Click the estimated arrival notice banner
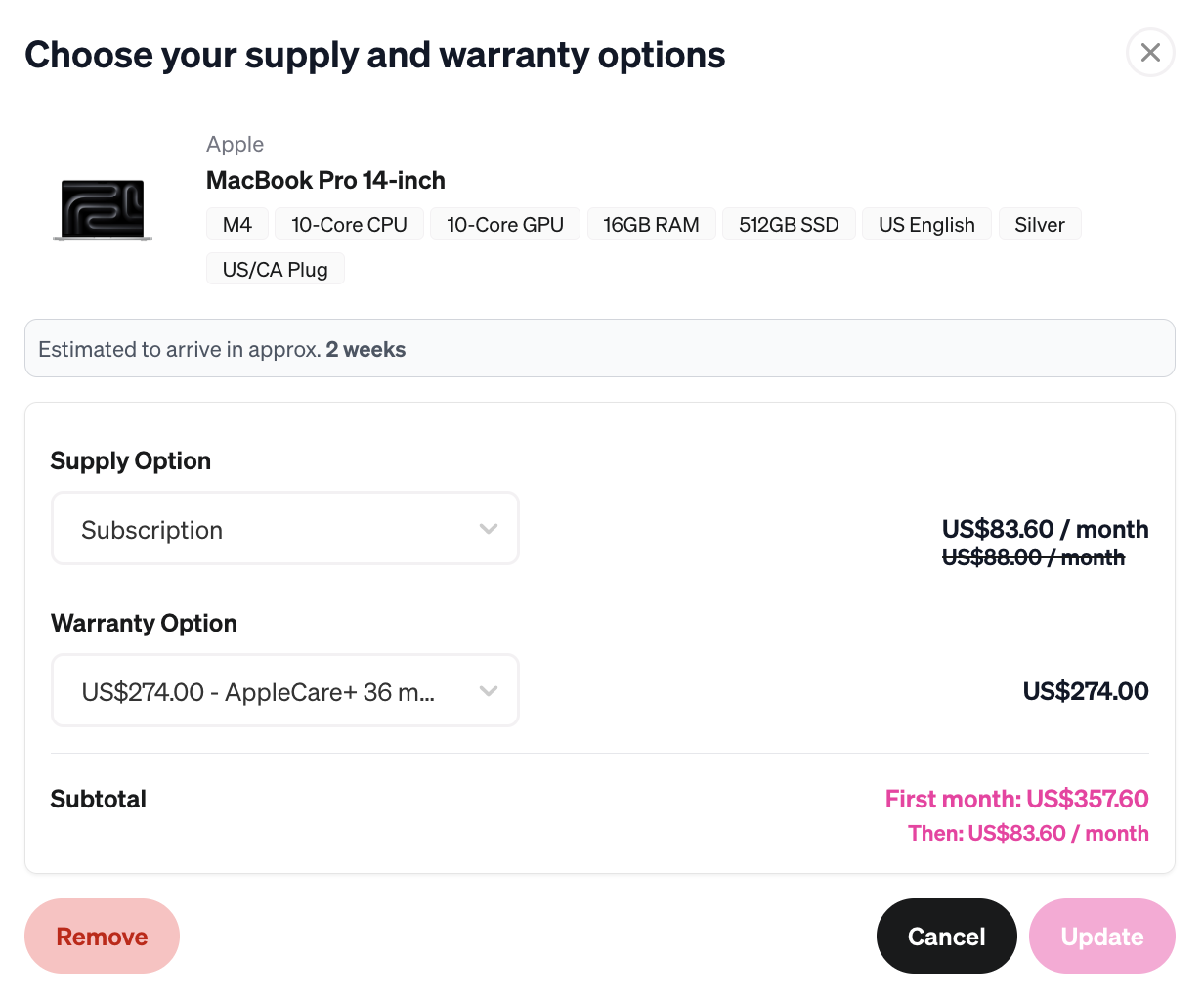The height and width of the screenshot is (1003, 1204). (x=600, y=348)
